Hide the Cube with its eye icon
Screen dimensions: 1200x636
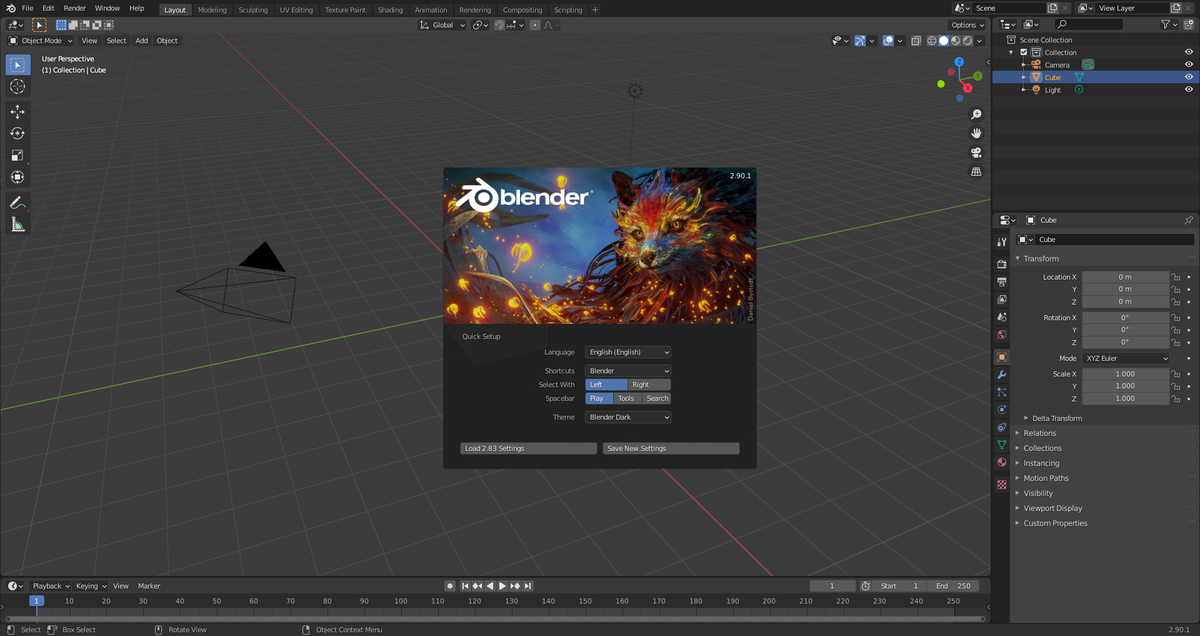point(1189,77)
